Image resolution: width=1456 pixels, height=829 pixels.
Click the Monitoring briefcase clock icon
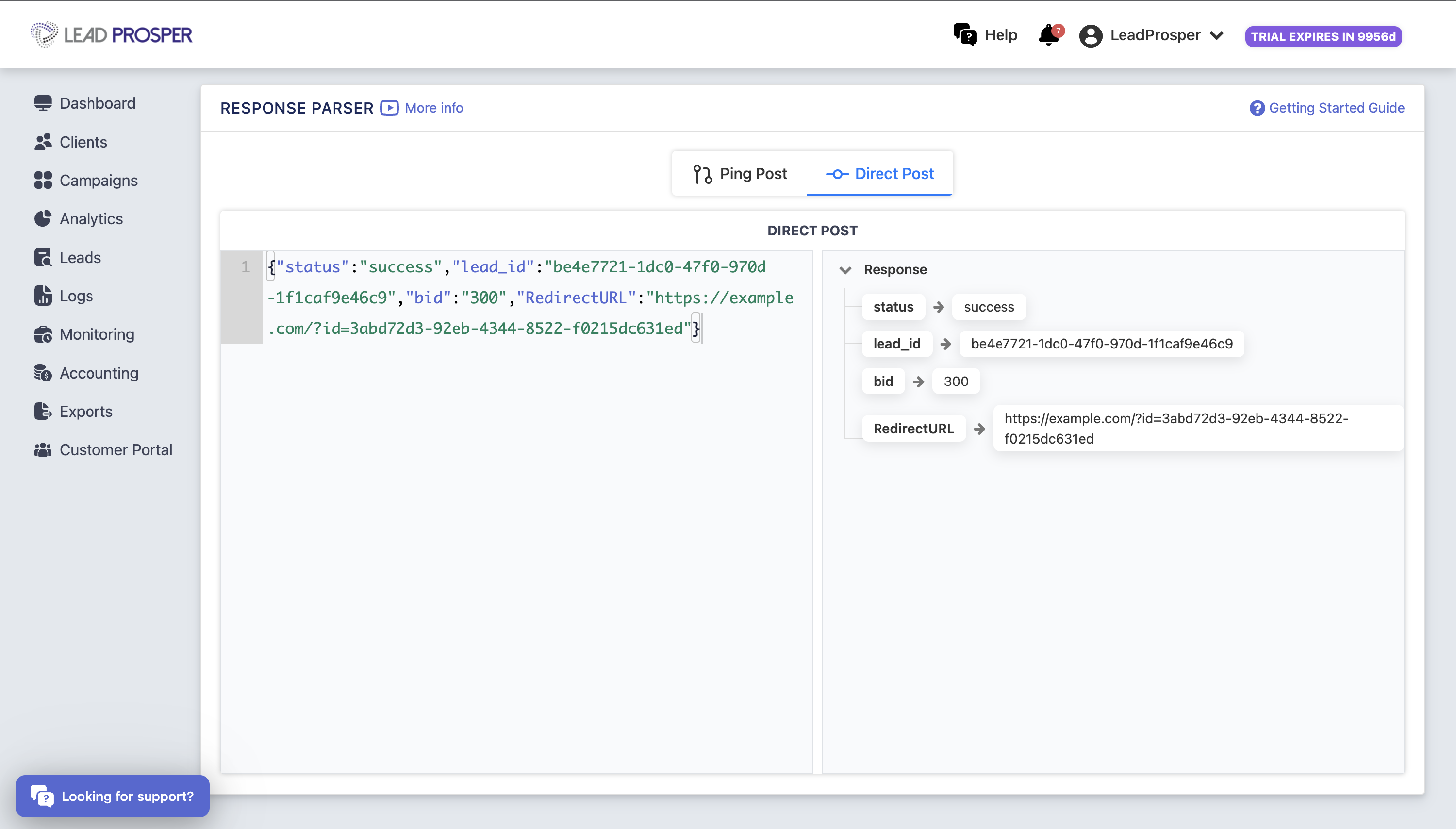[x=43, y=334]
